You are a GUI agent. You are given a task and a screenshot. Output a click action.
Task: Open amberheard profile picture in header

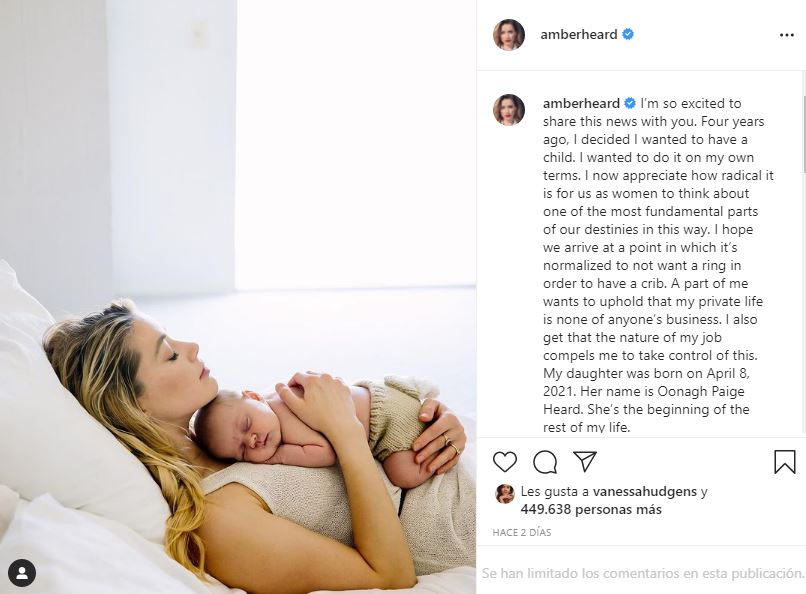(x=509, y=34)
